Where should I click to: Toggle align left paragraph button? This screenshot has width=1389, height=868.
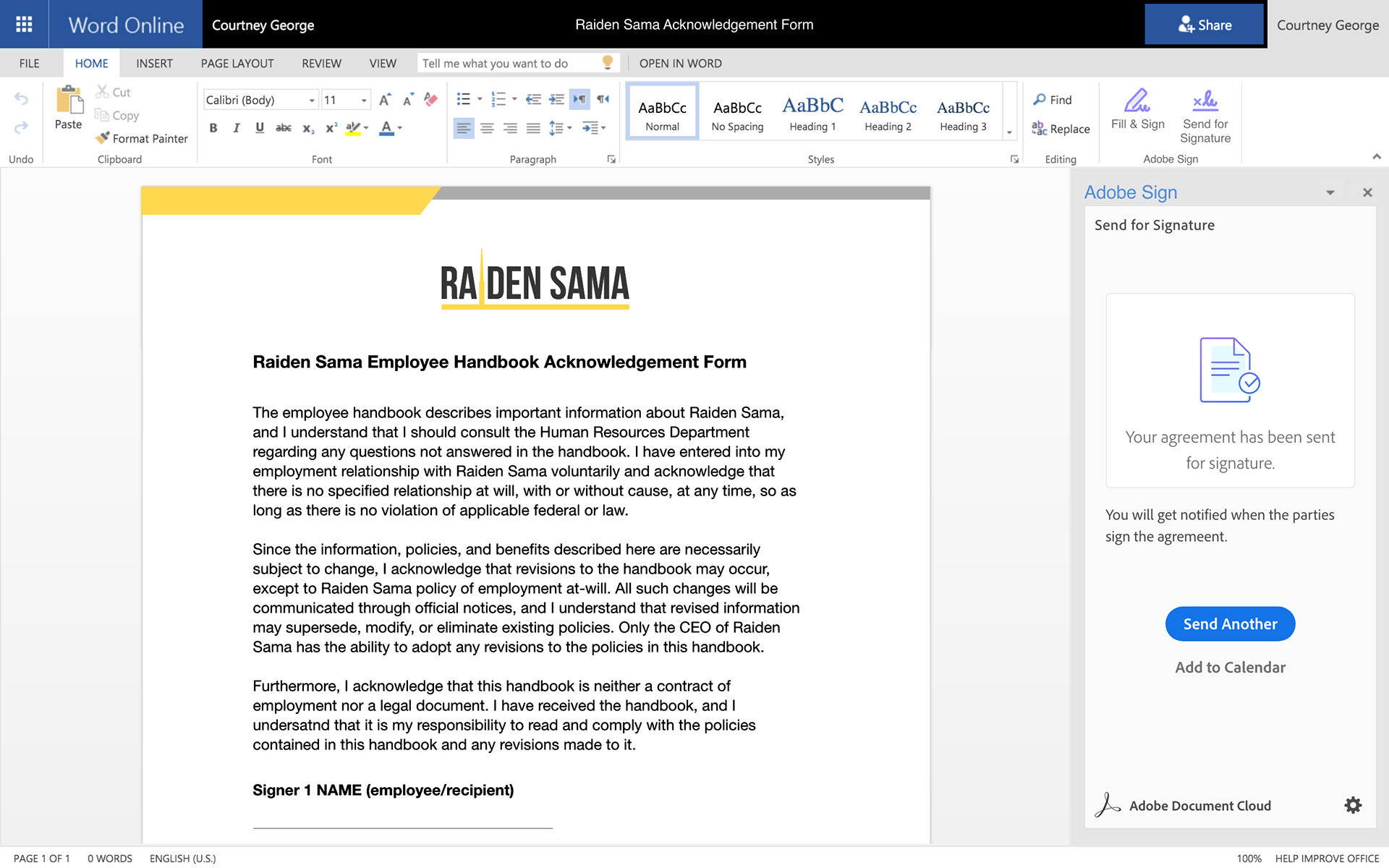[x=464, y=128]
